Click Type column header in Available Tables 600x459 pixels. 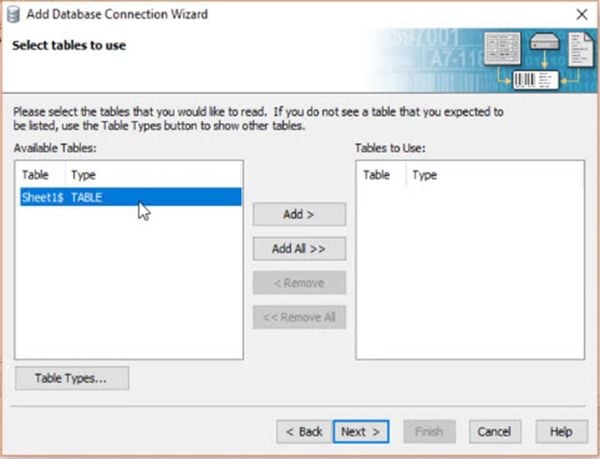tap(84, 175)
